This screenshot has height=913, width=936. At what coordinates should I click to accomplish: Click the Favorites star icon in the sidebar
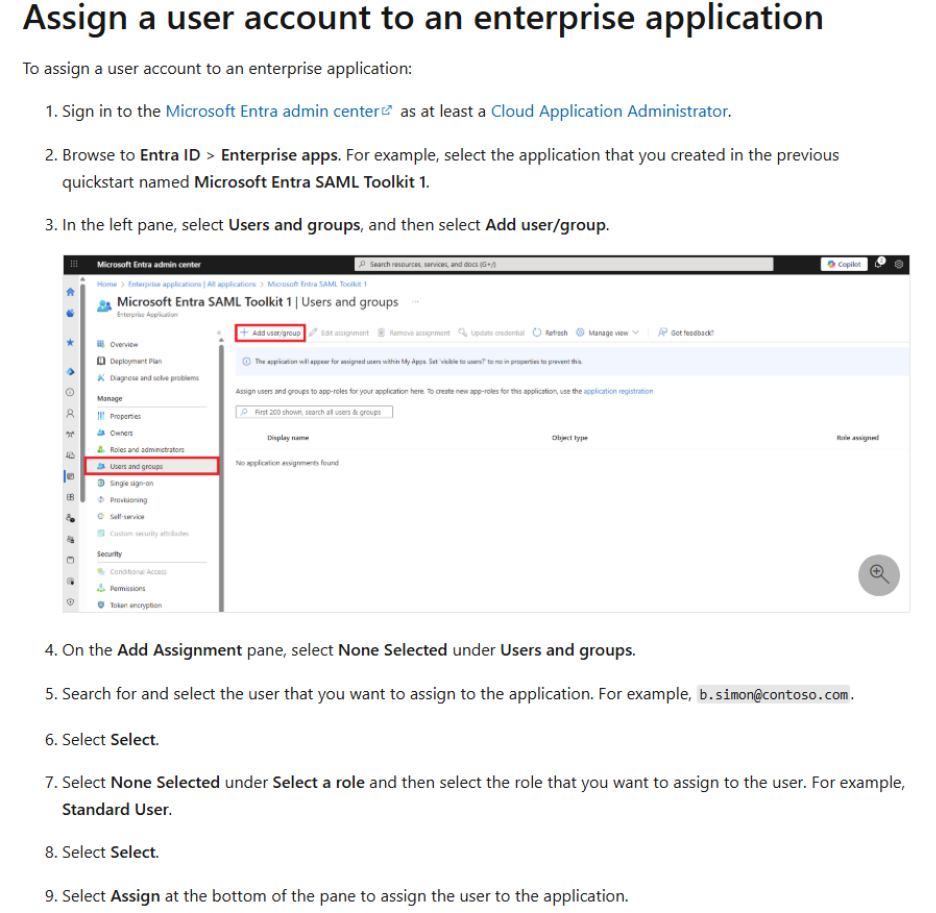pyautogui.click(x=70, y=342)
